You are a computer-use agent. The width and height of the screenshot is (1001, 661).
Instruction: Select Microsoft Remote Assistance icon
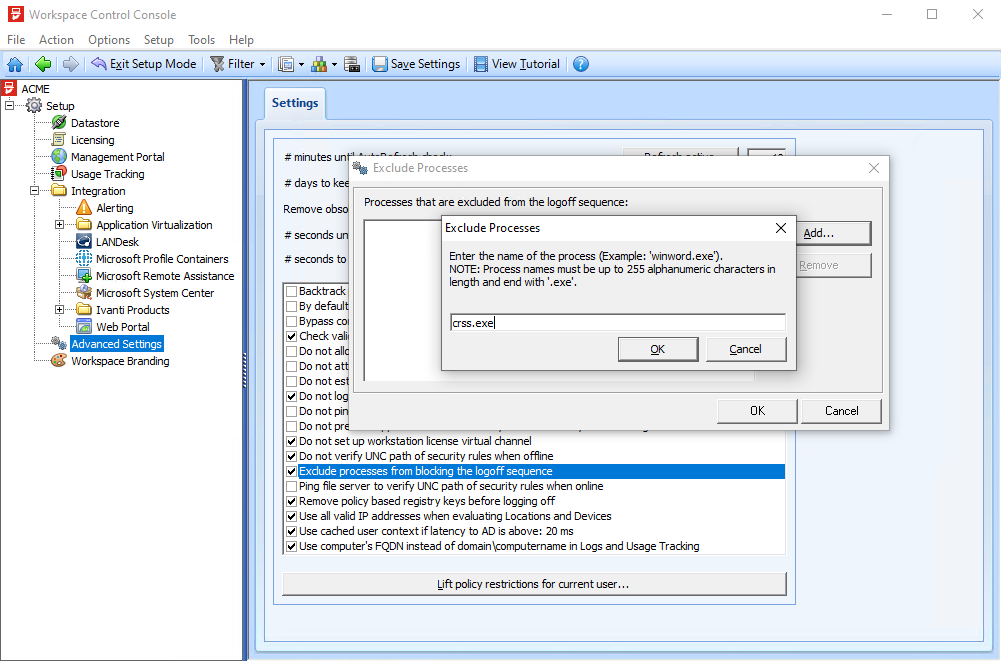coord(84,276)
